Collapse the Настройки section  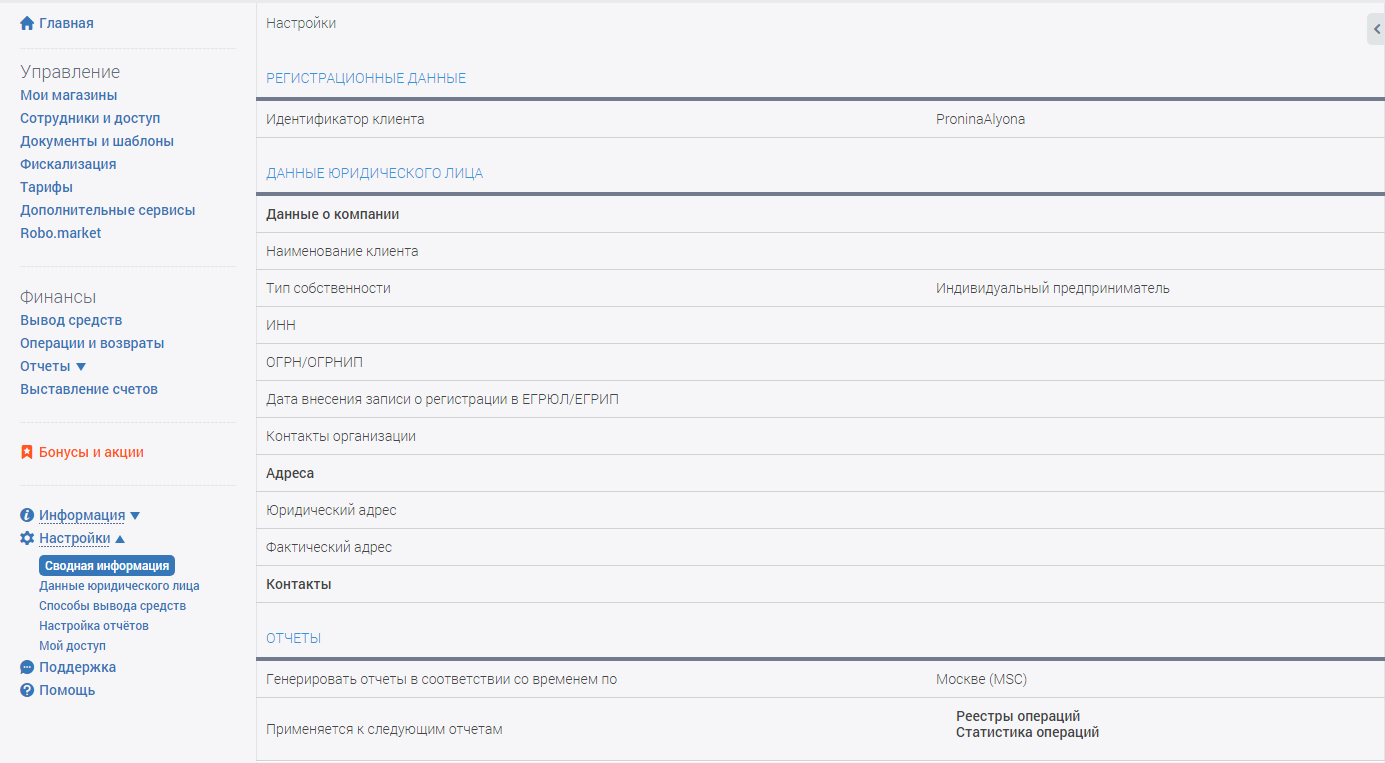click(120, 539)
